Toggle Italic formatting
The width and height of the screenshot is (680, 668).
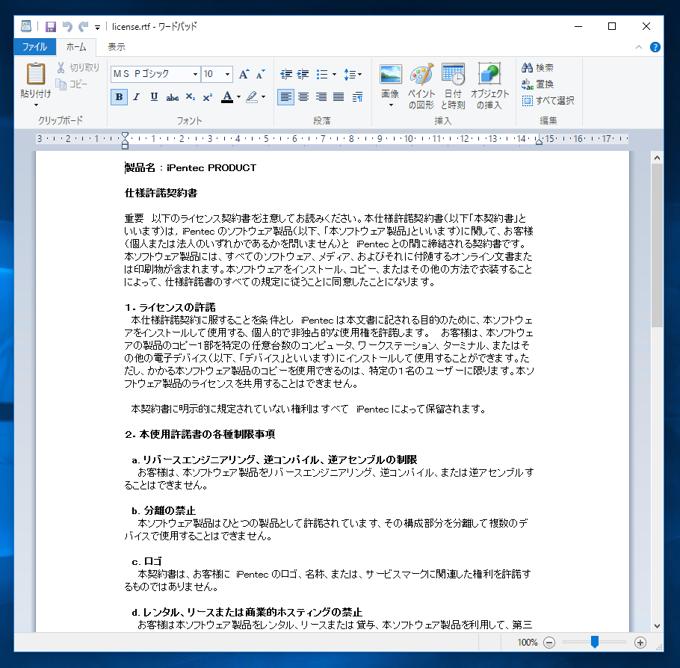pos(137,97)
